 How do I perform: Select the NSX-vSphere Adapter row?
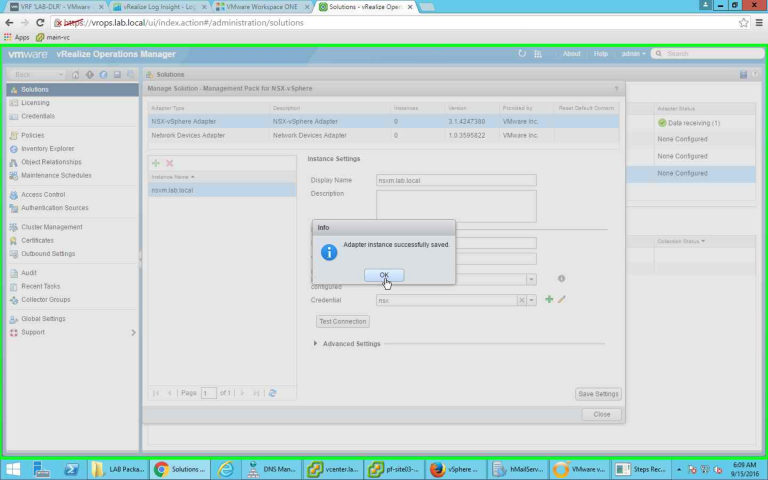pos(383,121)
